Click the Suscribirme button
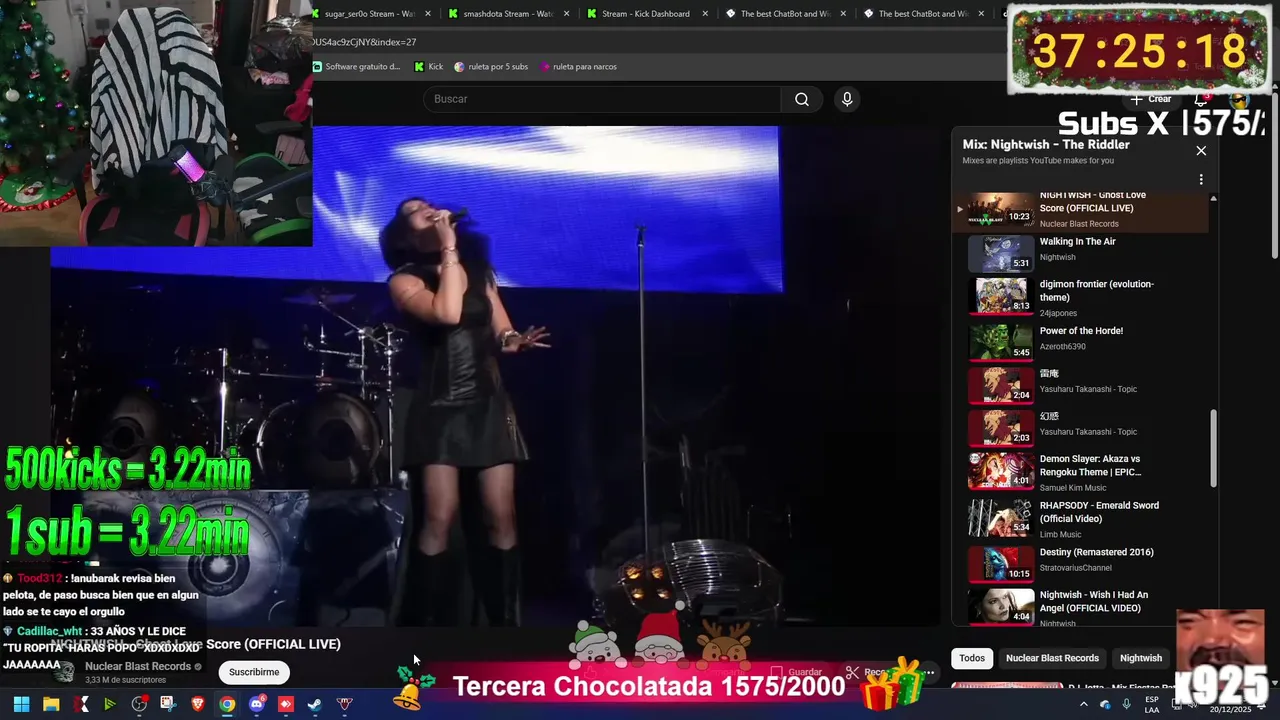1280x720 pixels. click(254, 672)
